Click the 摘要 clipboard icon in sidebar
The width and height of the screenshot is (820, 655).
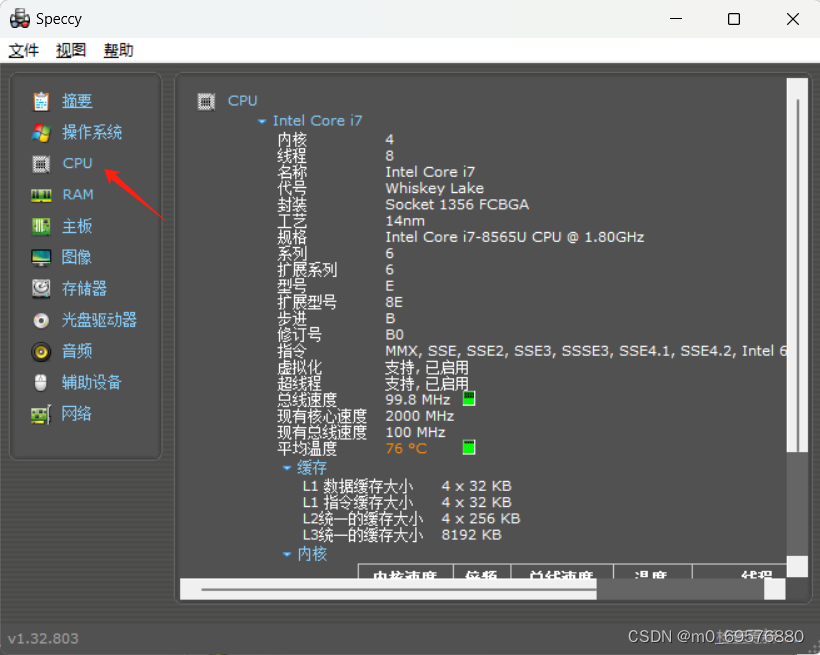pos(41,101)
